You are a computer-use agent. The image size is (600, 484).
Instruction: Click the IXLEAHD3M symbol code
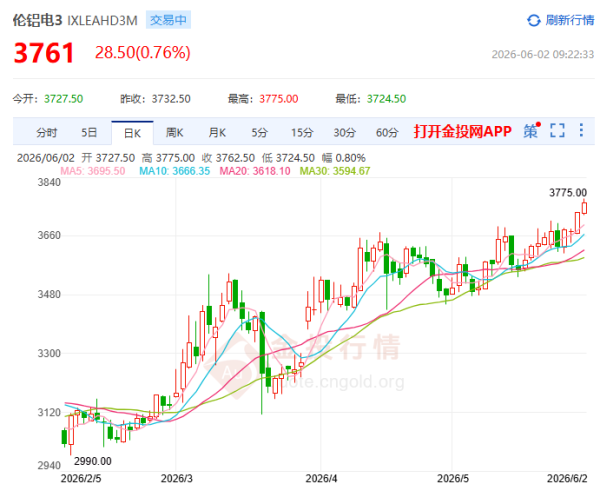click(x=103, y=21)
